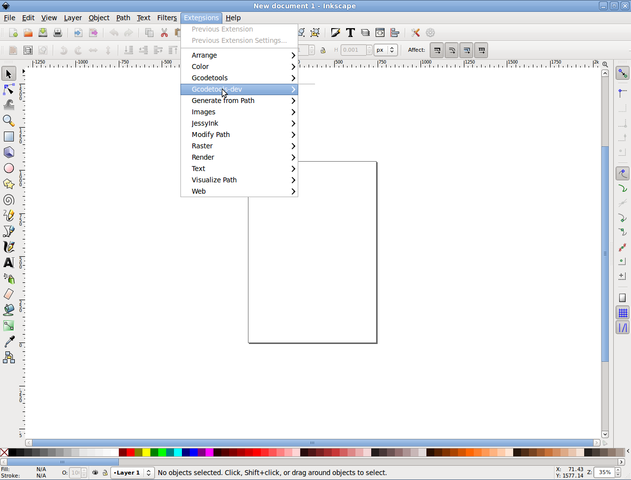This screenshot has height=480, width=631.
Task: Select the Selector arrow tool
Action: pos(8,74)
